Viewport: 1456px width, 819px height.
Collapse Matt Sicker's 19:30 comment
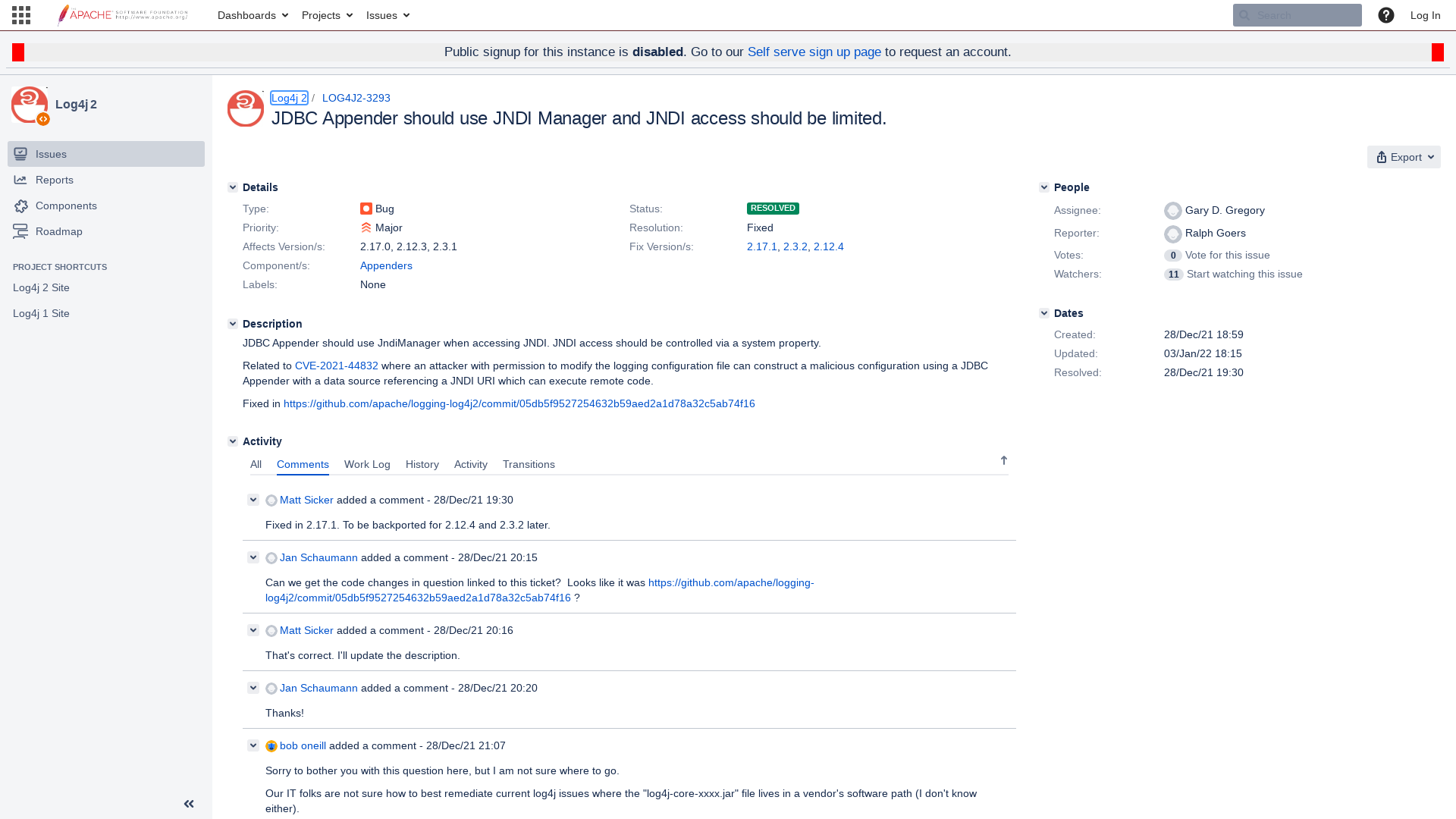253,500
